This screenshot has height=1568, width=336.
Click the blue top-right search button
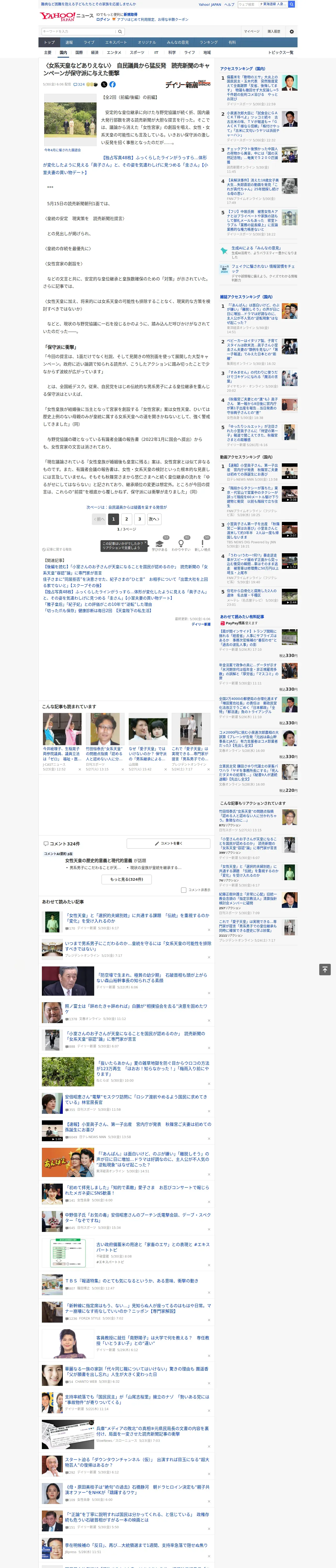pyautogui.click(x=292, y=4)
